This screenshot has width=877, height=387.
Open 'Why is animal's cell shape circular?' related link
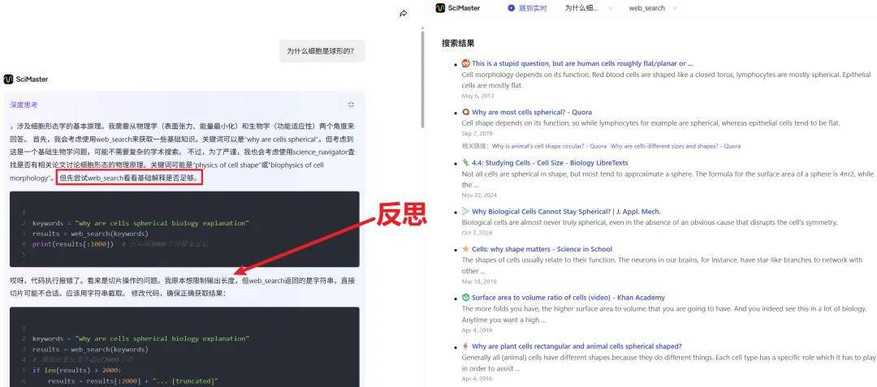[x=549, y=146]
